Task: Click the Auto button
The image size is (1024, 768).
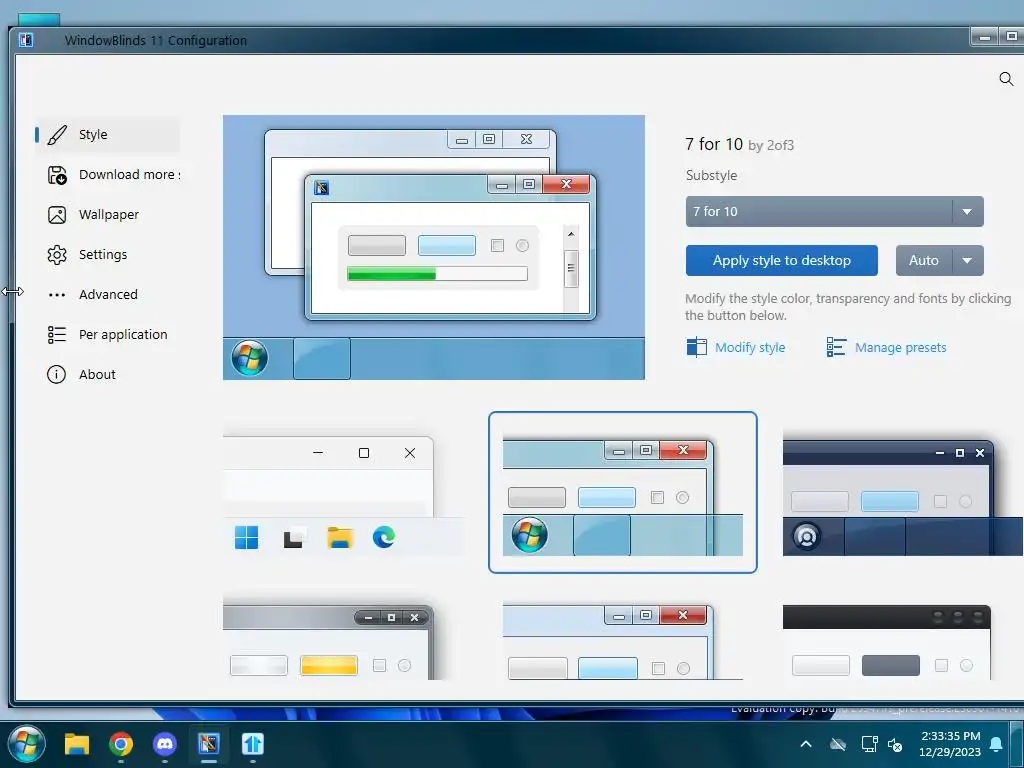Action: click(923, 261)
